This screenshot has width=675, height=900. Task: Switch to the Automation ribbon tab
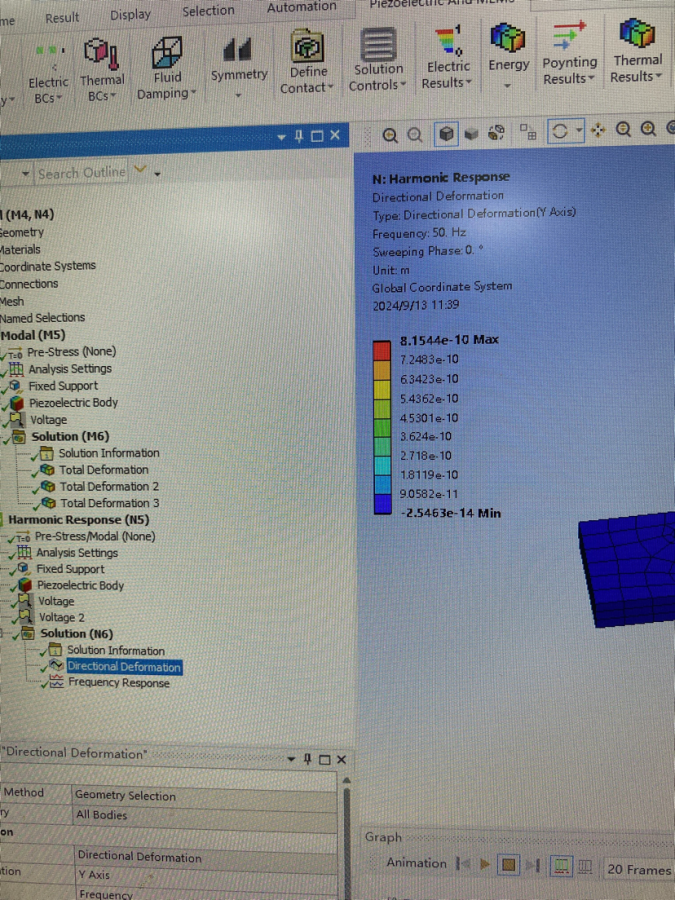click(301, 7)
